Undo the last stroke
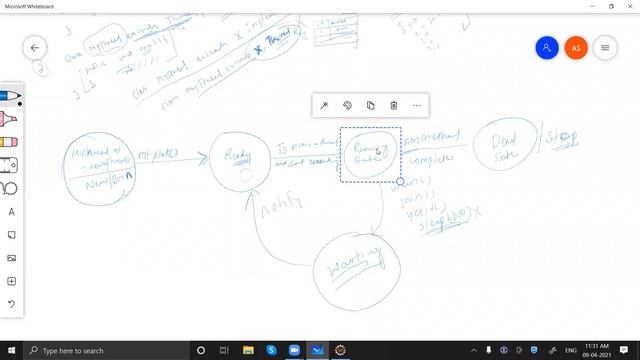This screenshot has width=640, height=360. pyautogui.click(x=11, y=304)
